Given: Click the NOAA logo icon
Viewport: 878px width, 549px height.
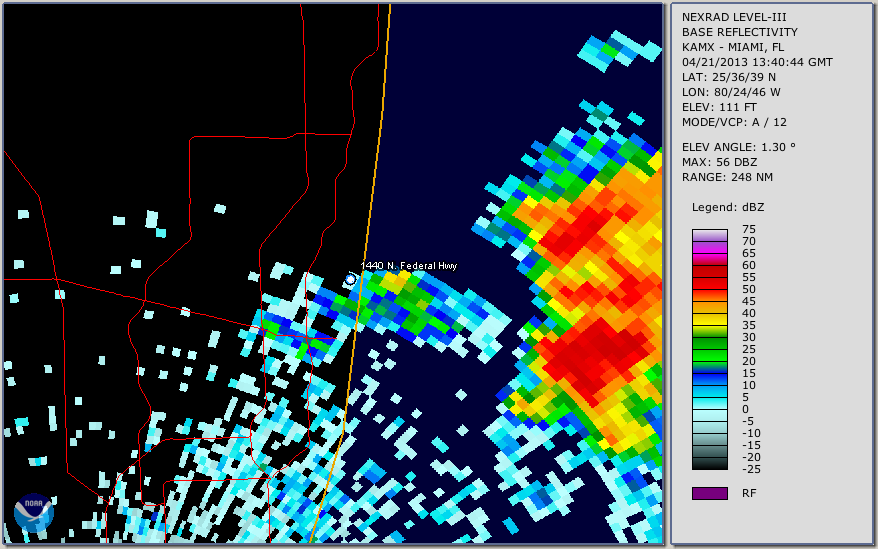Looking at the screenshot, I should tap(34, 513).
